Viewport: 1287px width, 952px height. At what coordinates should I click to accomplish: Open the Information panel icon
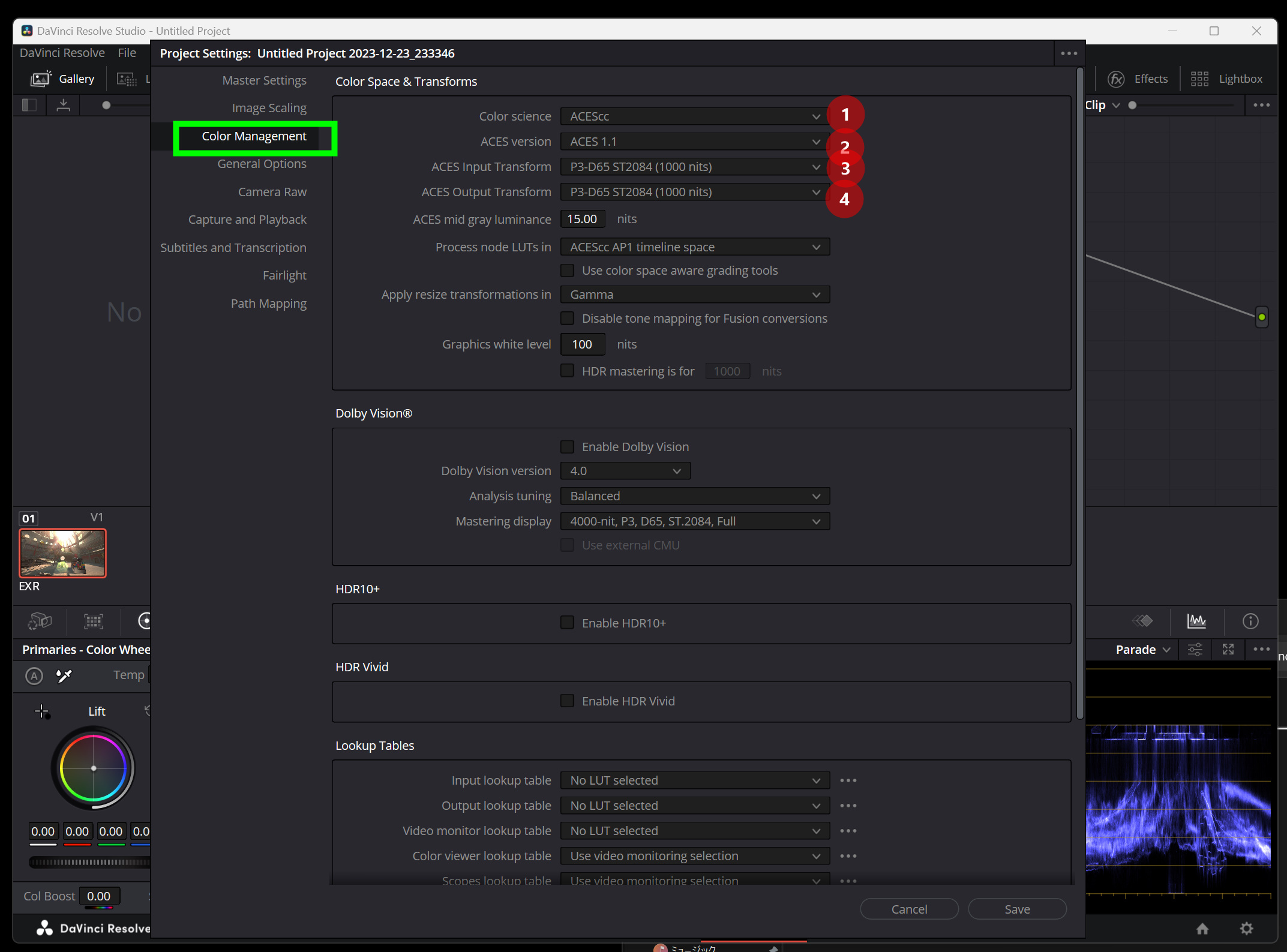(x=1250, y=621)
